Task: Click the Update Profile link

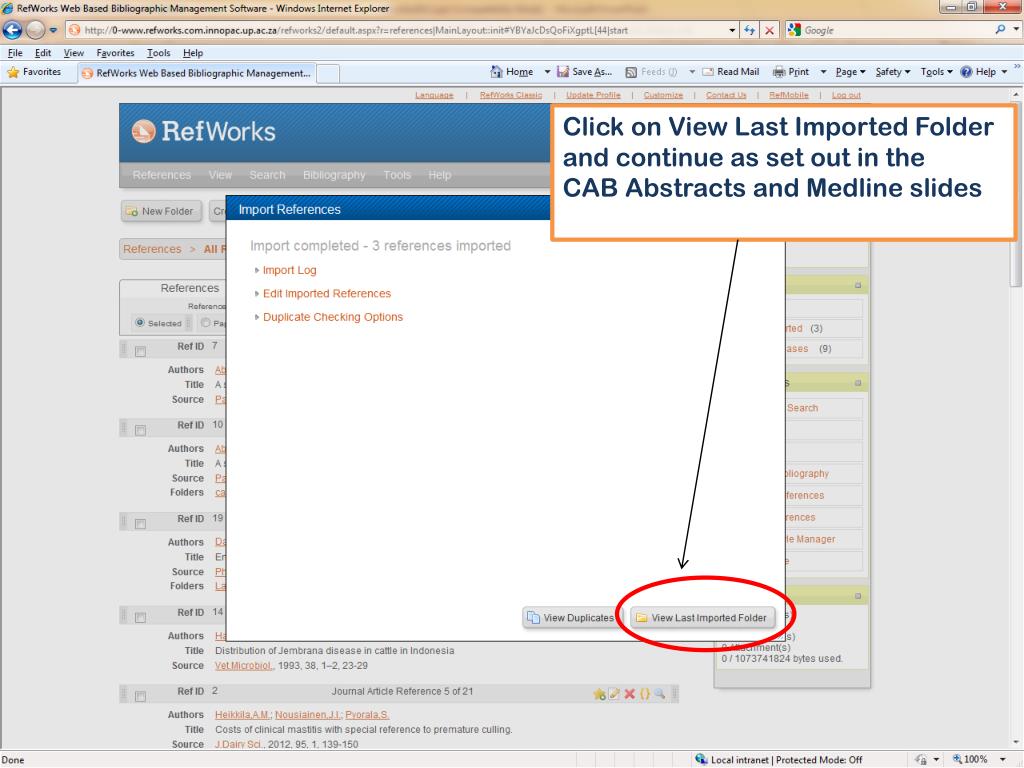Action: click(x=593, y=95)
